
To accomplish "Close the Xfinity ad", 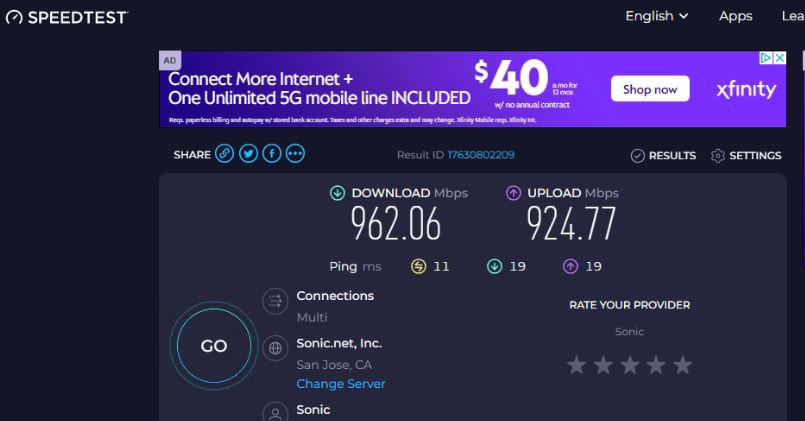I will tap(779, 59).
